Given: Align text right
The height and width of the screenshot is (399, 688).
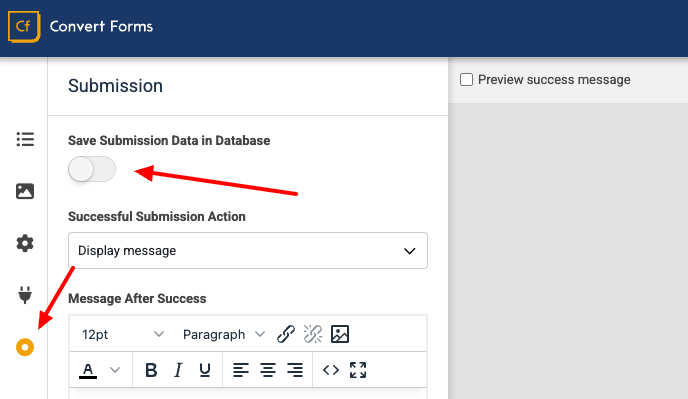Looking at the screenshot, I should [x=295, y=370].
